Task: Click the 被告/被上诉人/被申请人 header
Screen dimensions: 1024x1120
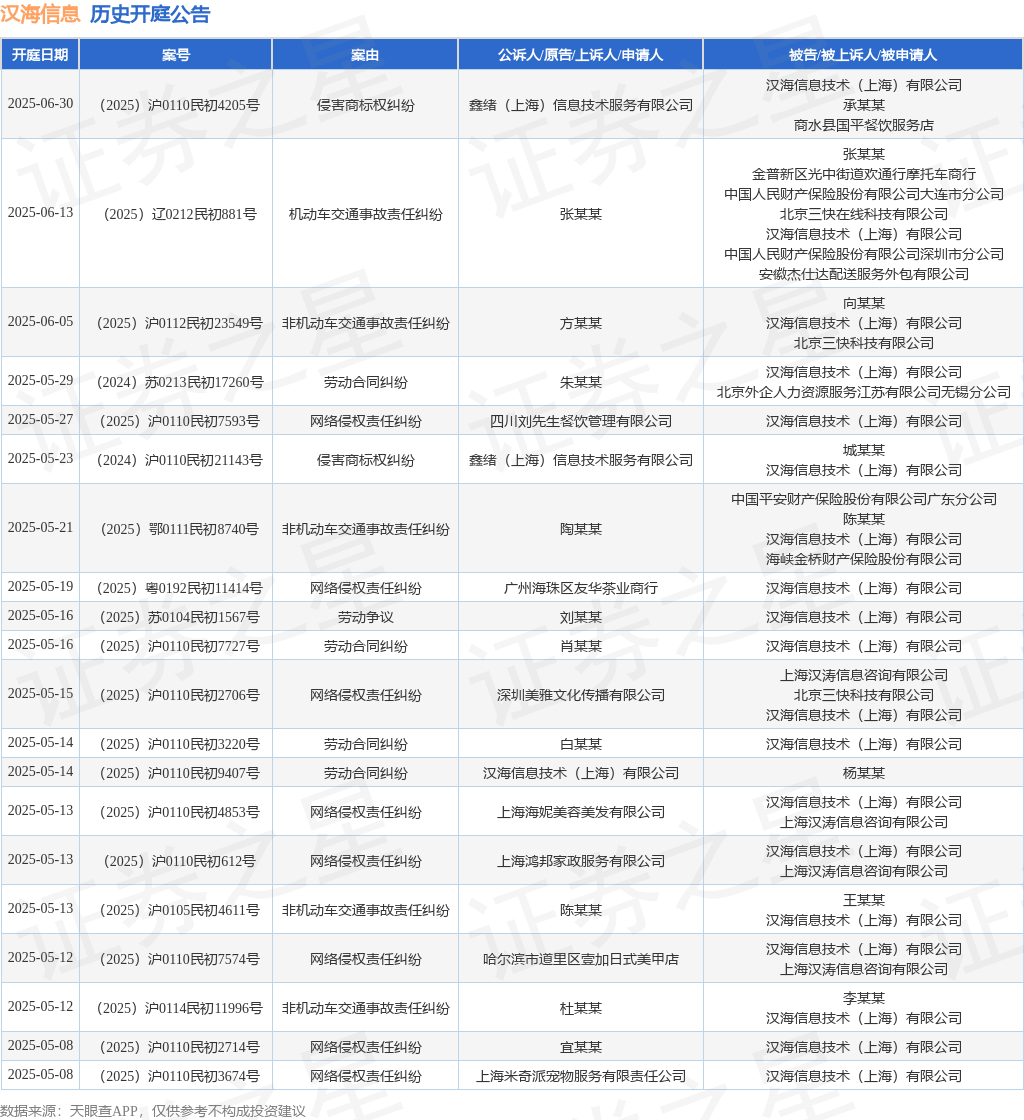Action: [x=863, y=55]
